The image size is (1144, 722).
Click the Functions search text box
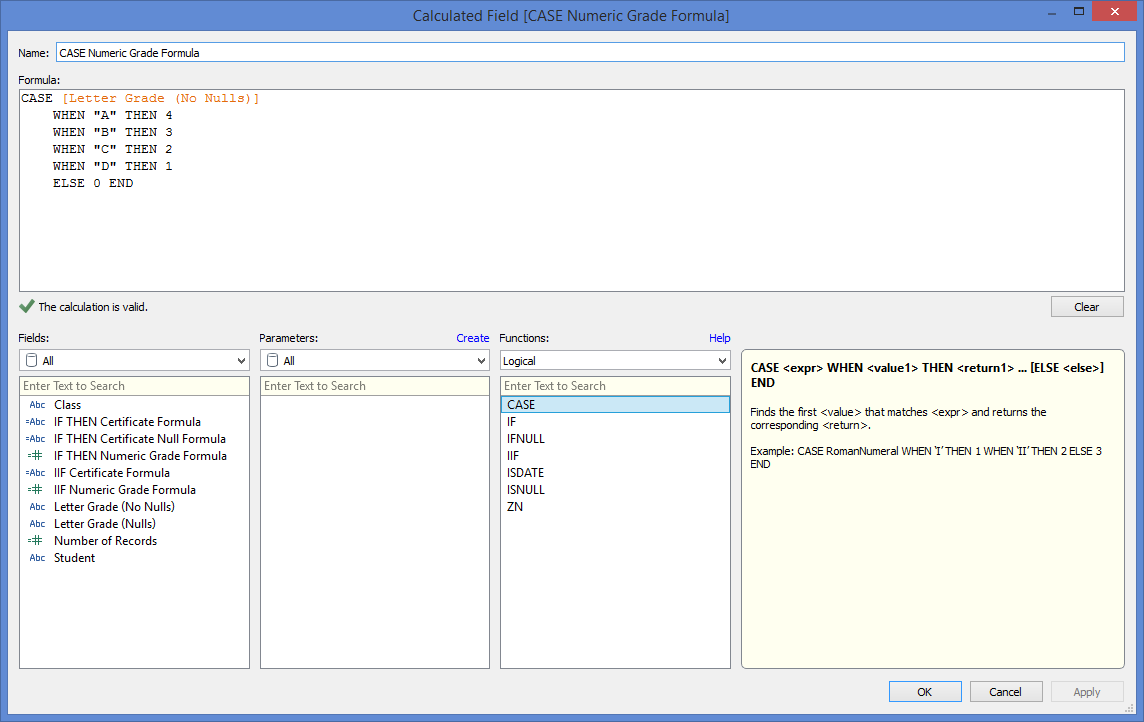coord(615,386)
